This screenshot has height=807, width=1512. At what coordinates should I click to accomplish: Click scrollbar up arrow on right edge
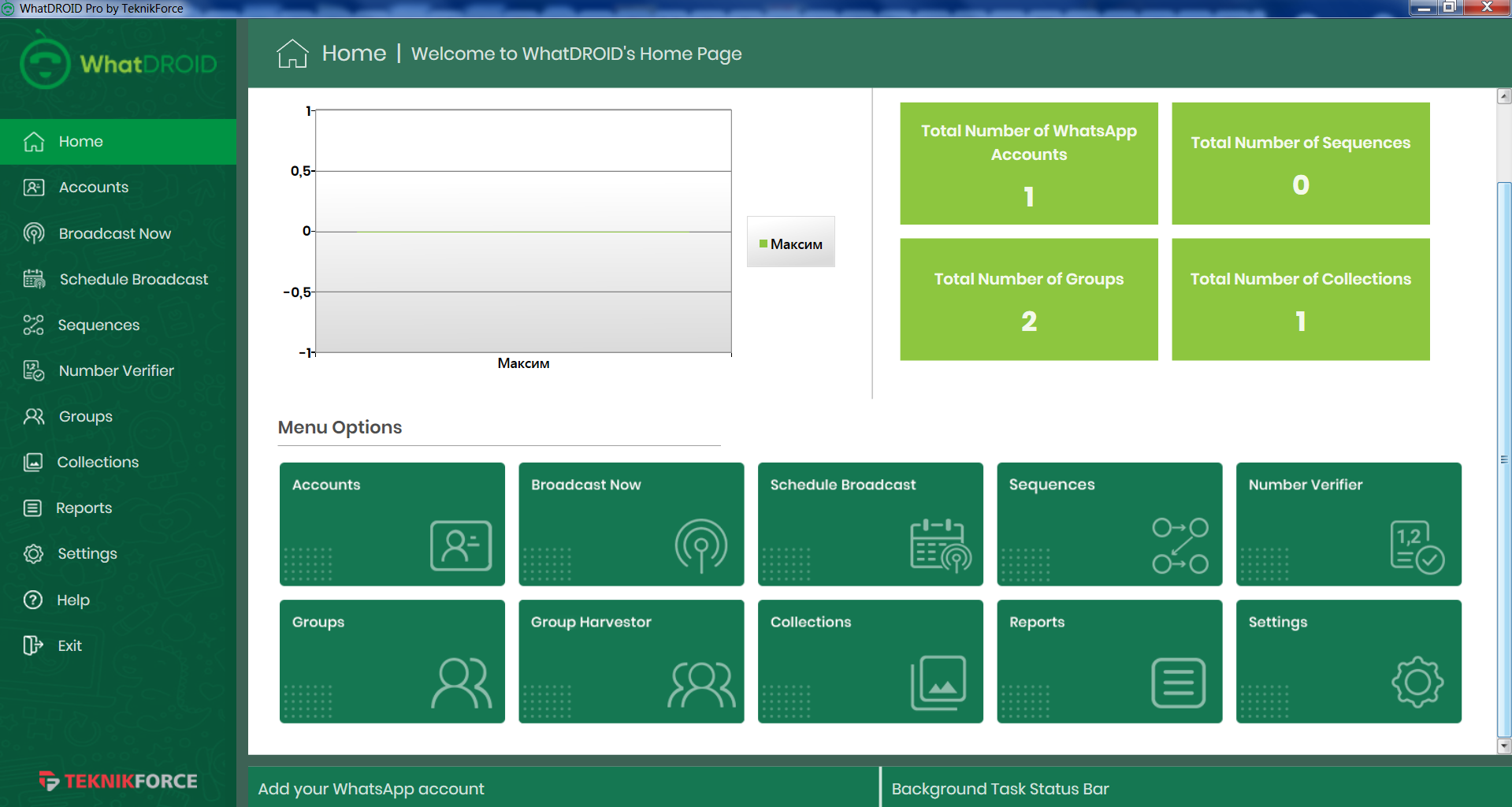pyautogui.click(x=1504, y=96)
